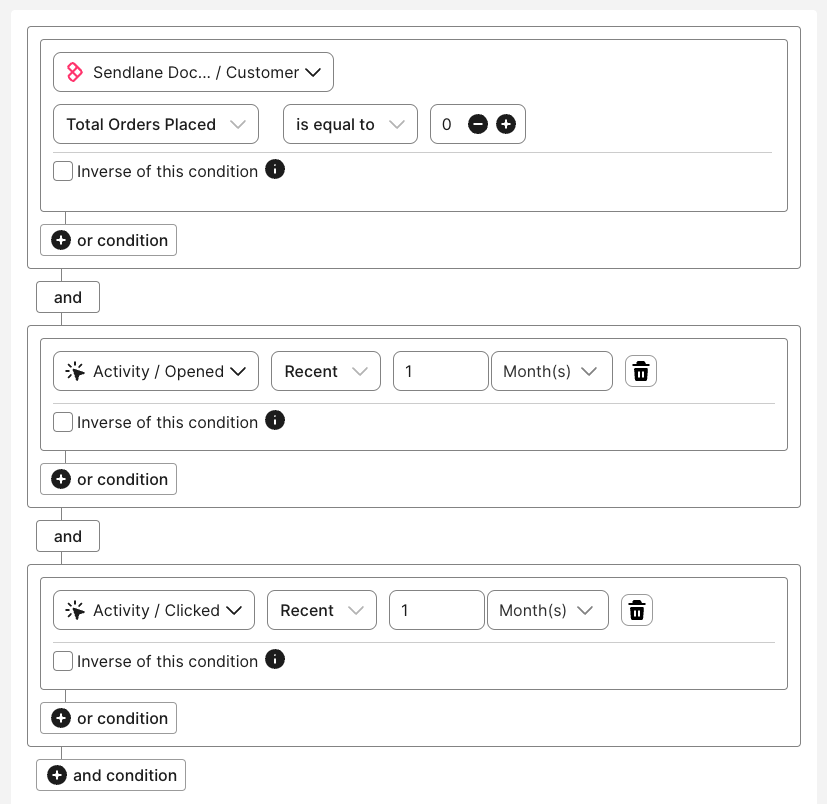Click info icon in Activity / Clicked condition
The width and height of the screenshot is (827, 804).
(x=275, y=659)
